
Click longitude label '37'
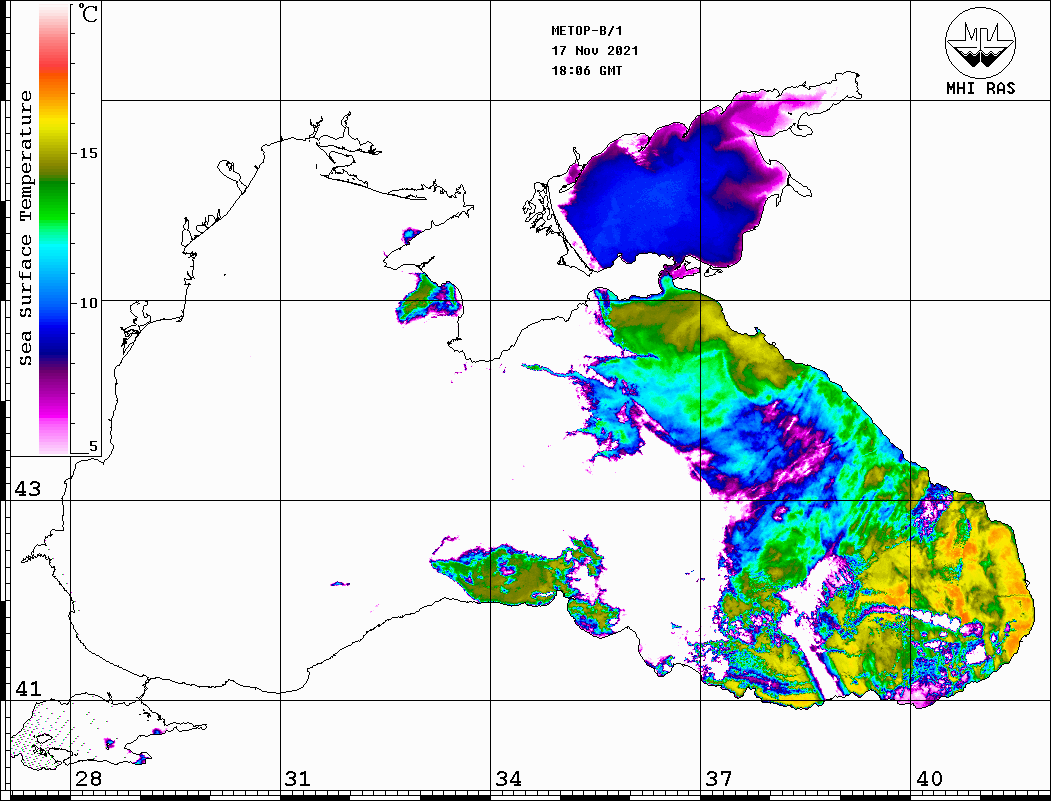[x=719, y=779]
